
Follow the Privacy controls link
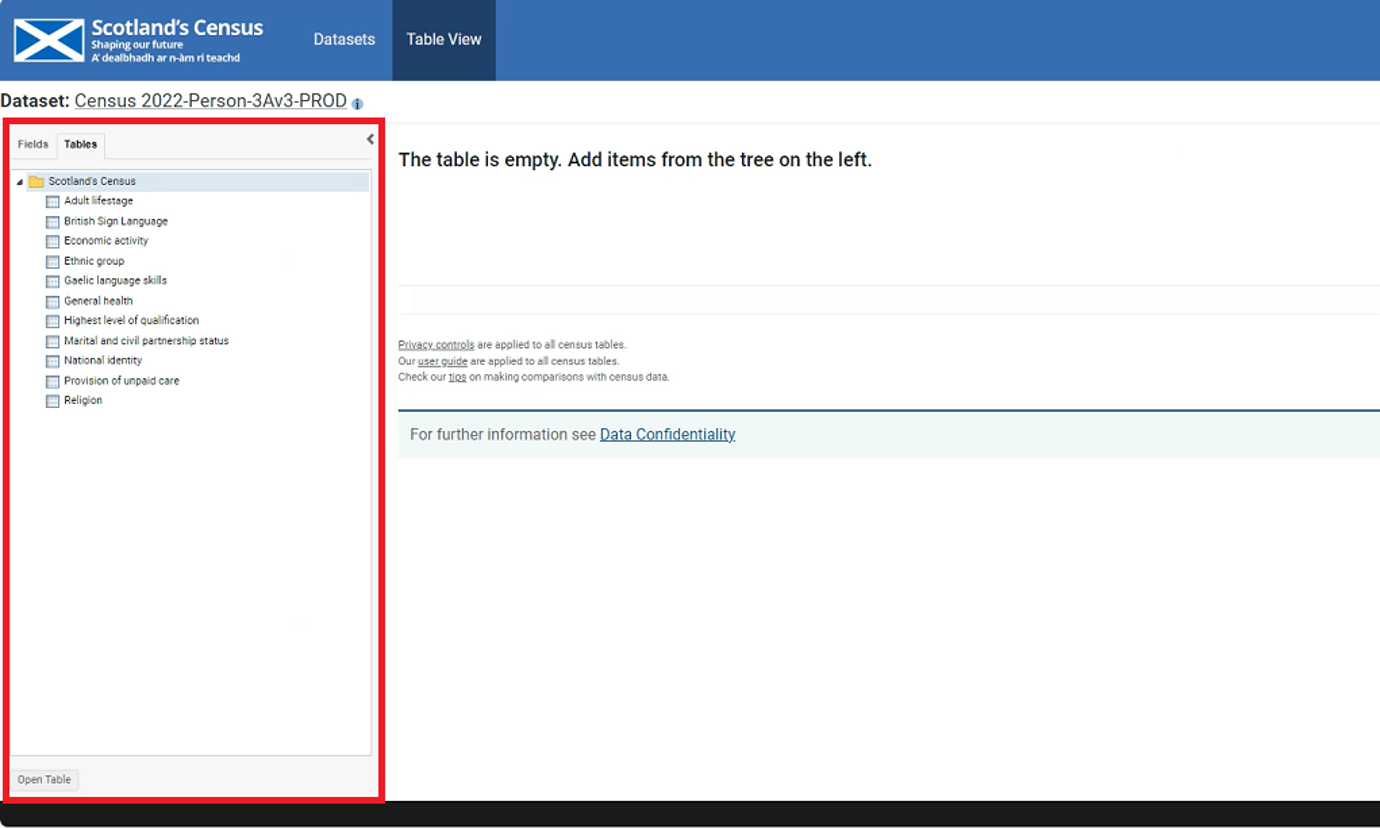(x=436, y=345)
